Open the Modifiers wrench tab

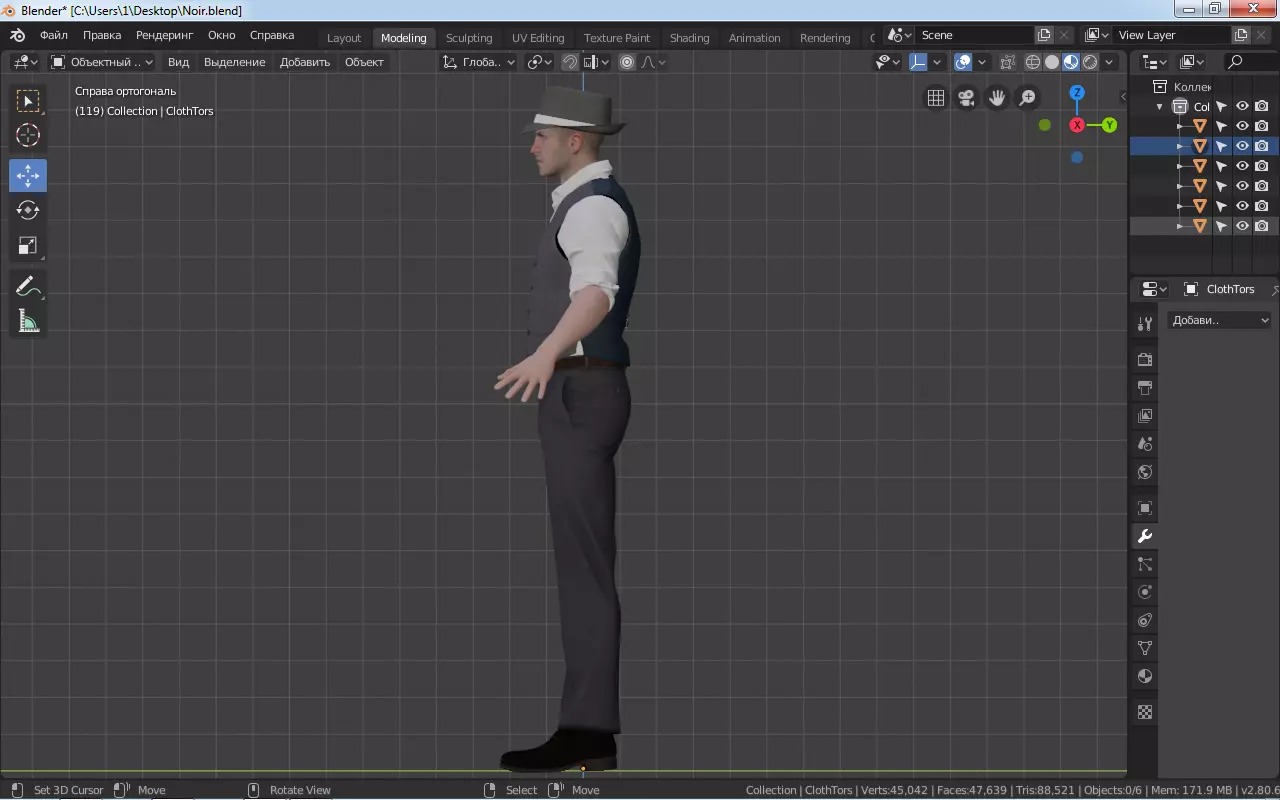pyautogui.click(x=1145, y=536)
